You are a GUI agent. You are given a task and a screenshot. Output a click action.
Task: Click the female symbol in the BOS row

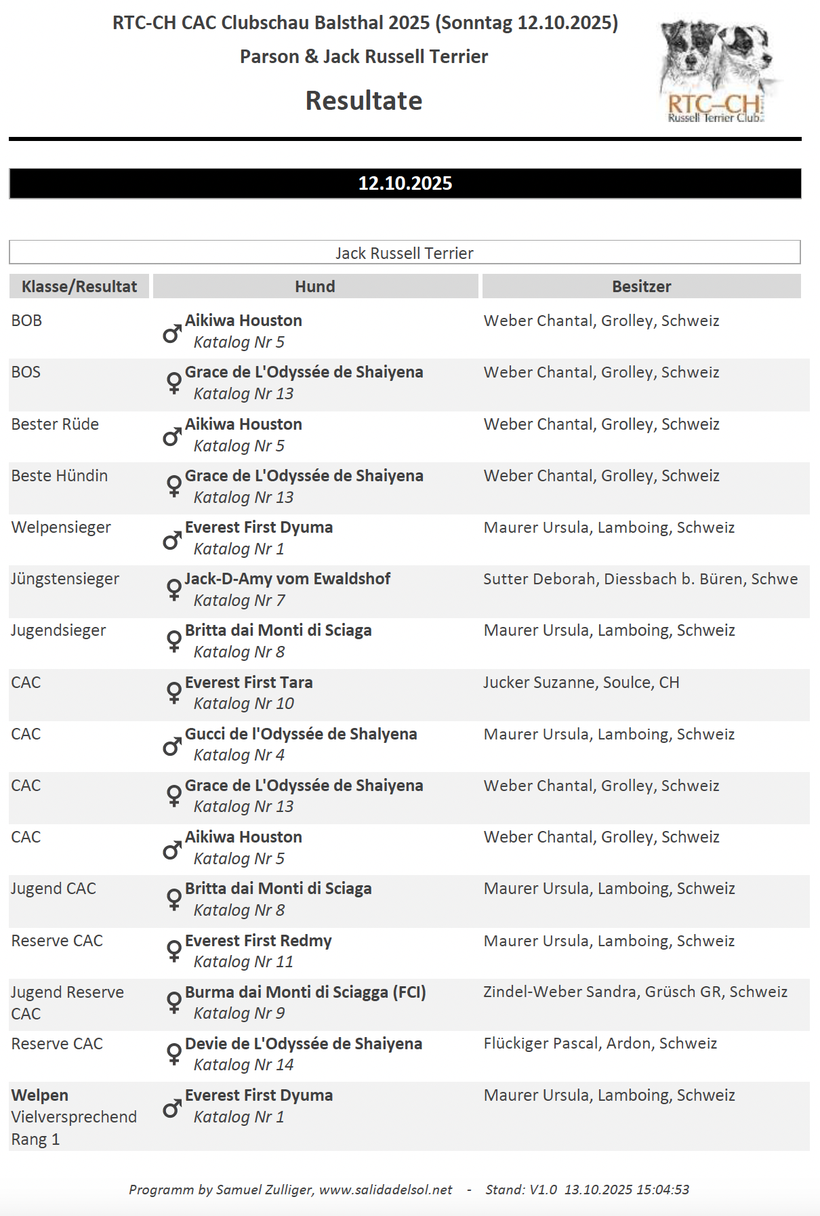pyautogui.click(x=173, y=384)
